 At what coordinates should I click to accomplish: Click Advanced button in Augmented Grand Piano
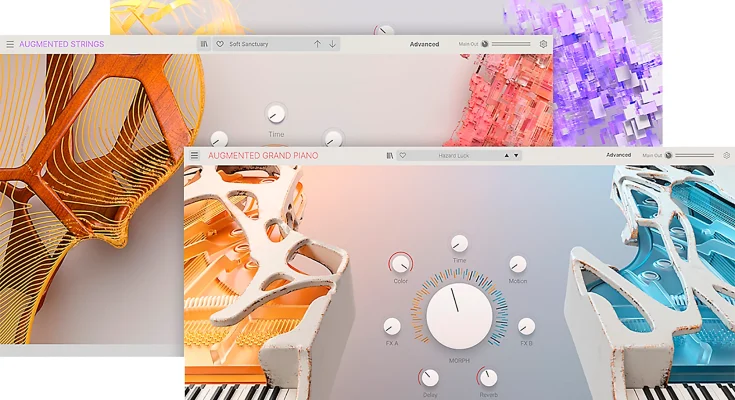pyautogui.click(x=618, y=155)
